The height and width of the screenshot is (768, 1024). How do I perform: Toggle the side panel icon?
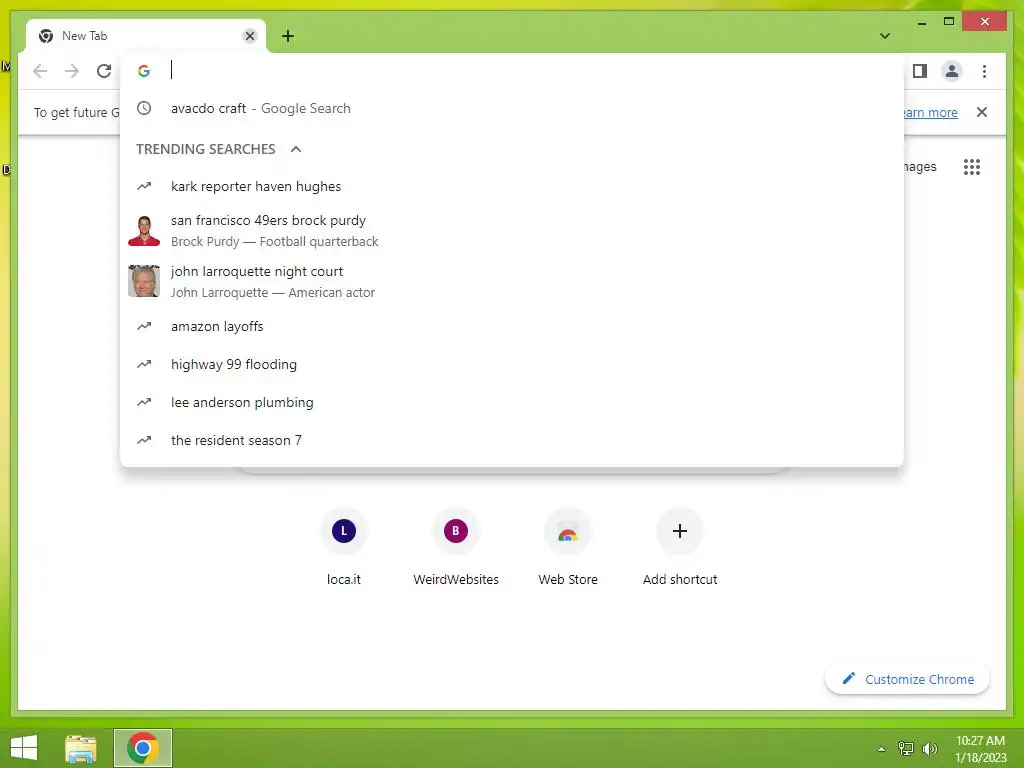(920, 71)
